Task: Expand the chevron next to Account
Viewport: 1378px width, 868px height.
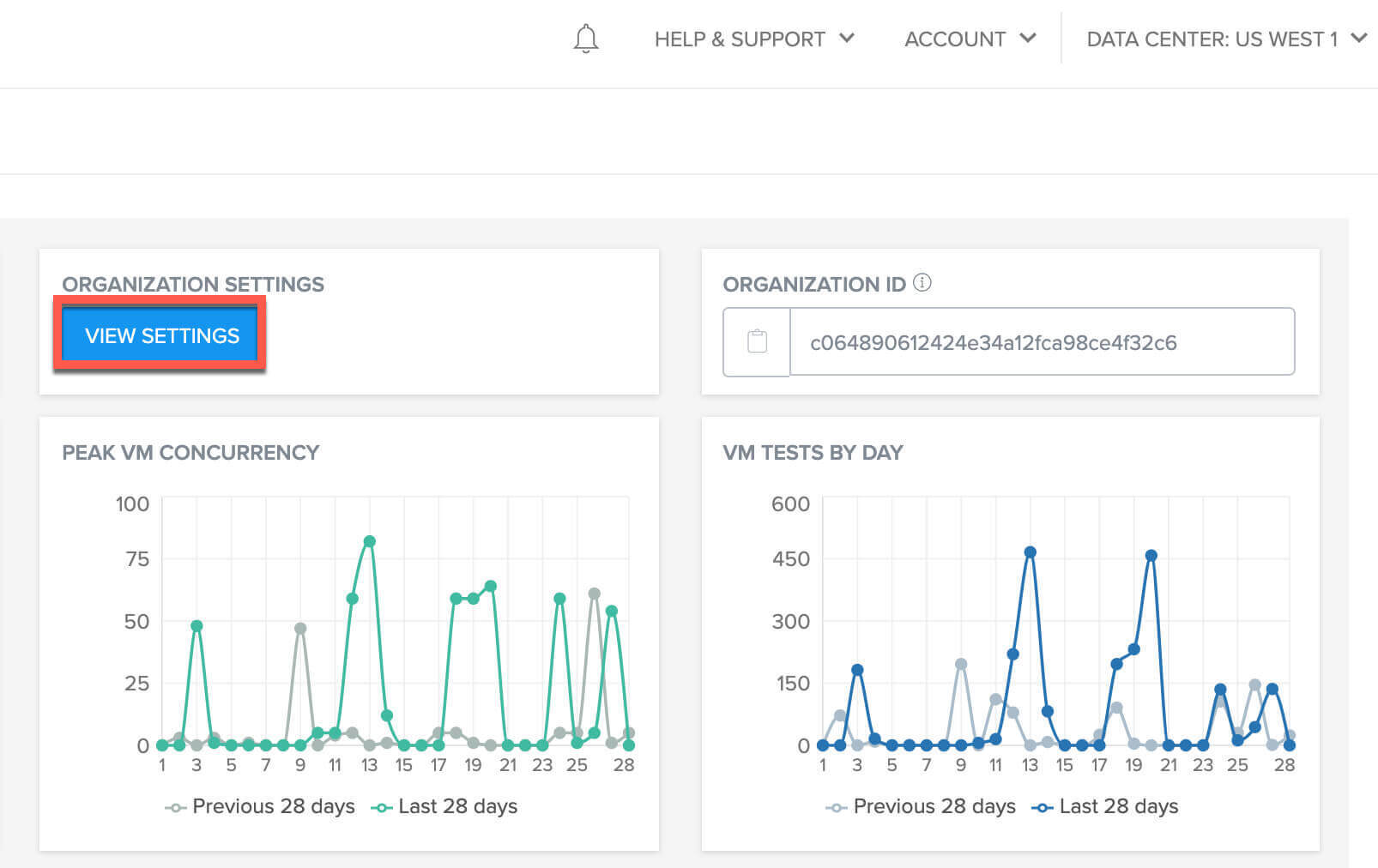Action: coord(1027,39)
